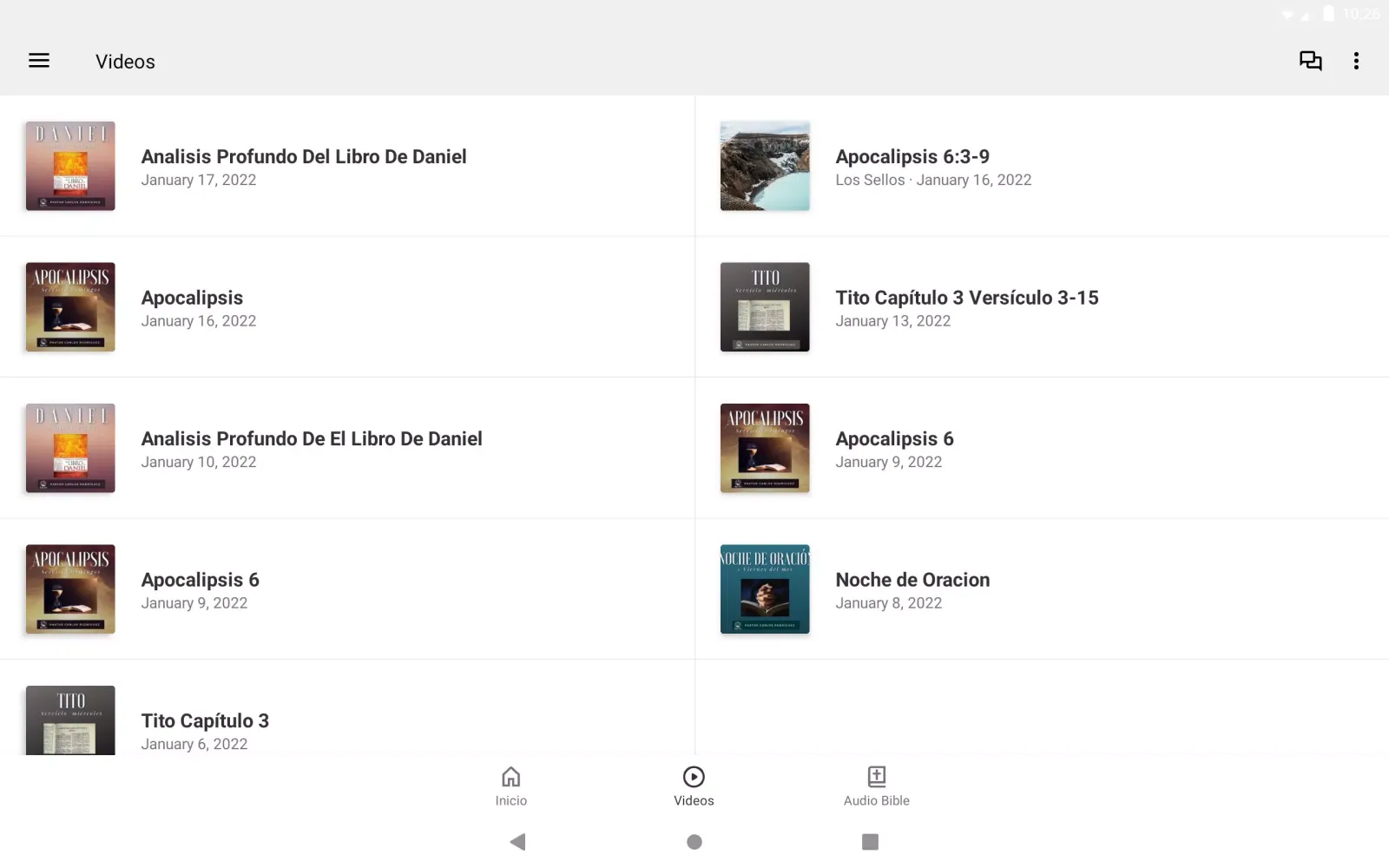Open the three-dot overflow menu
Image resolution: width=1389 pixels, height=868 pixels.
1356,61
